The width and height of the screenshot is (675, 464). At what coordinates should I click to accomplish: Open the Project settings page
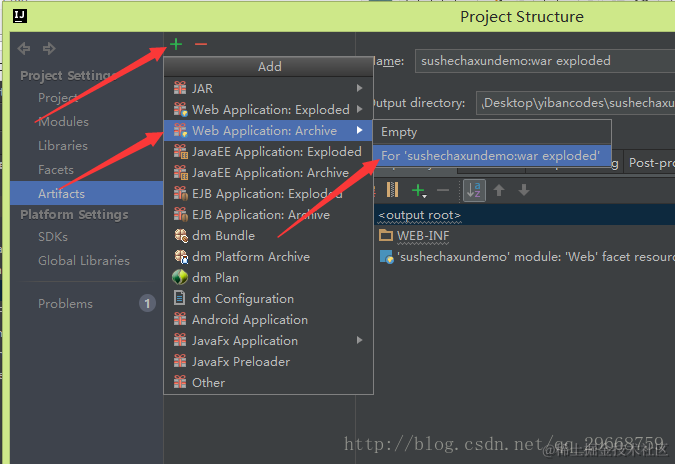point(58,98)
